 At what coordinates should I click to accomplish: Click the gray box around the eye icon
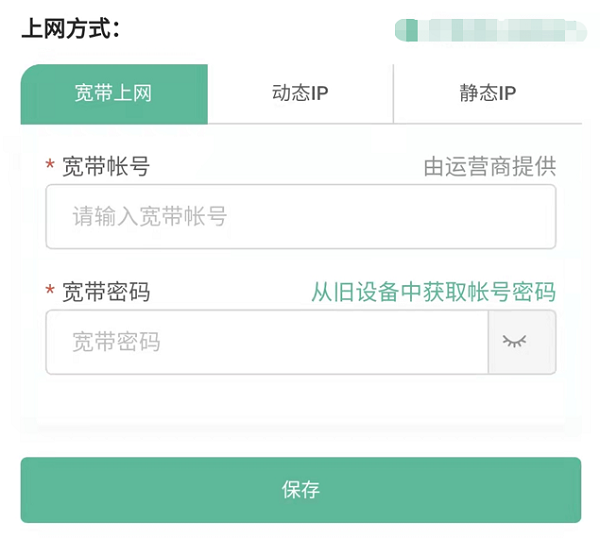538,342
